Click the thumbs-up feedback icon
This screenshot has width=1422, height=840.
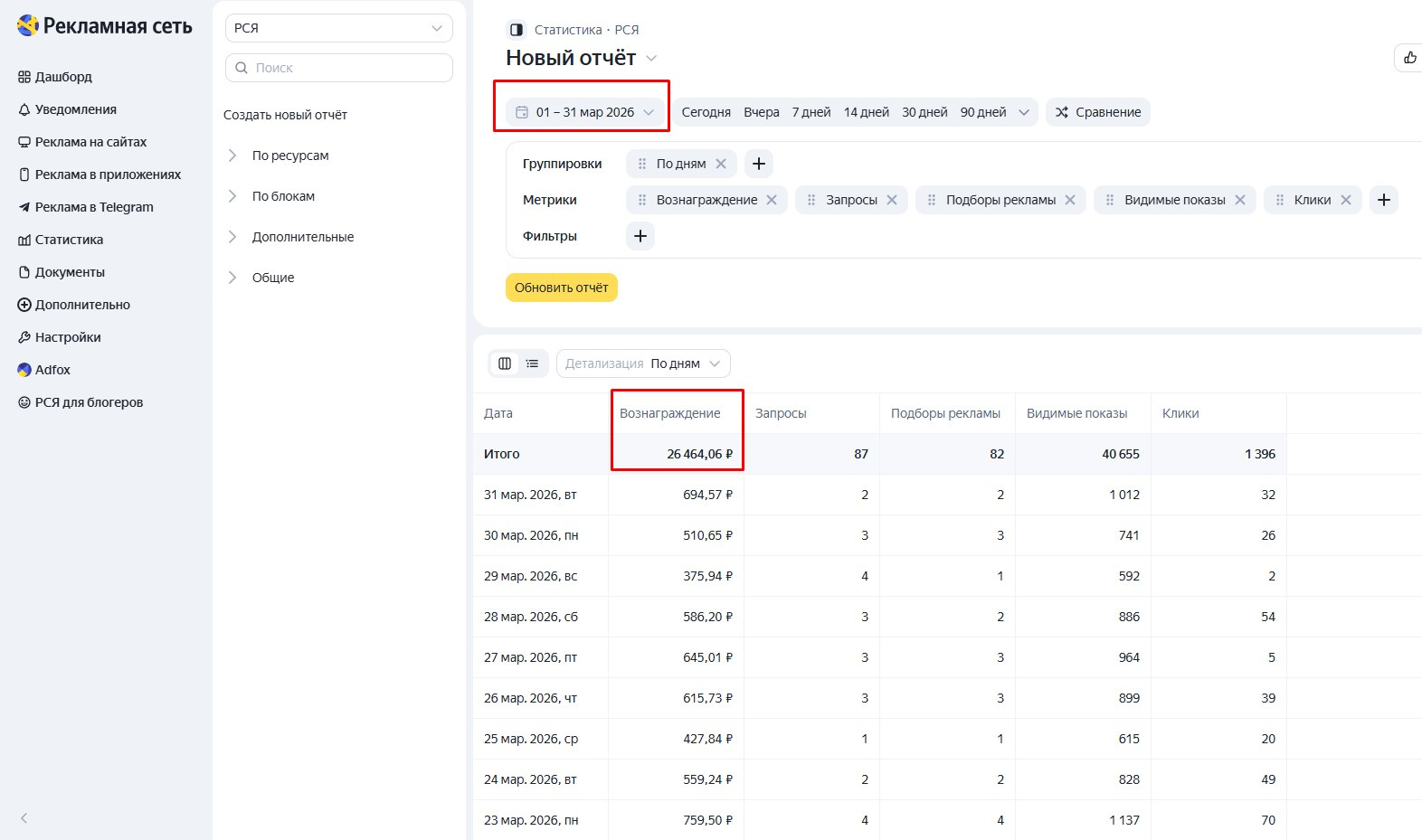[x=1409, y=58]
